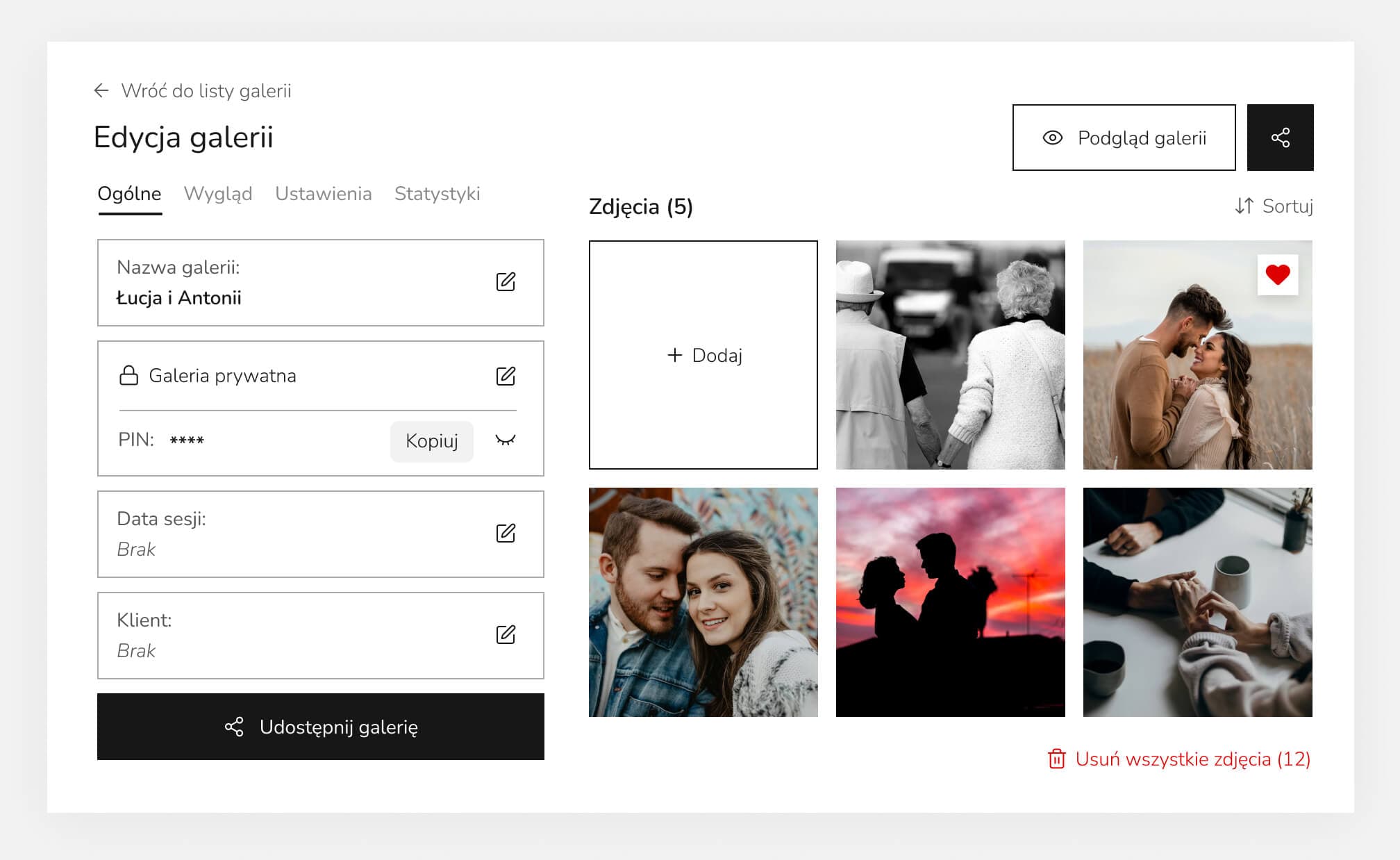Select the black-and-white elderly couple photo
The width and height of the screenshot is (1400, 860).
950,355
